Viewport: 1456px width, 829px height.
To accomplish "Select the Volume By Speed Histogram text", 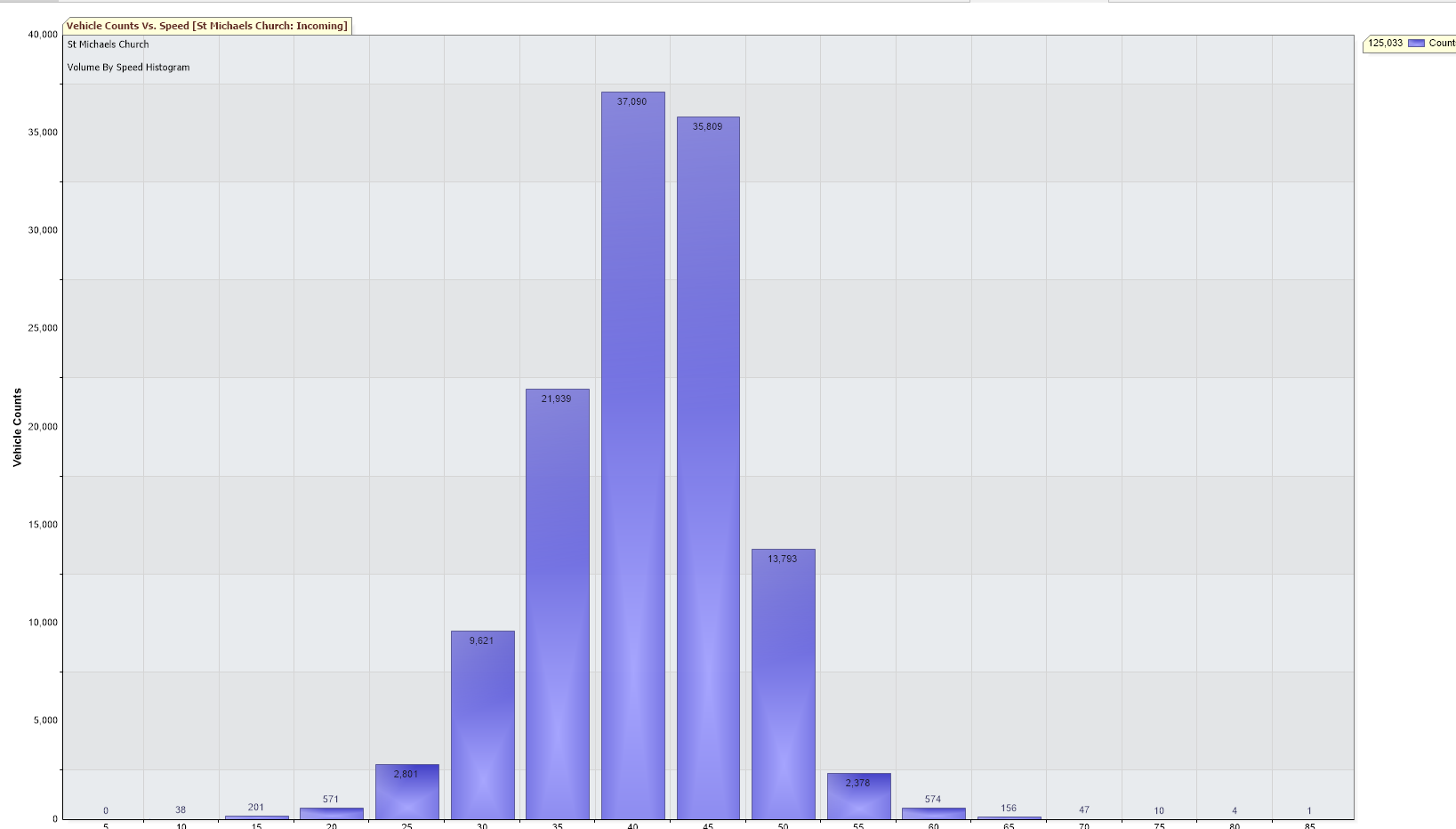I will point(128,67).
